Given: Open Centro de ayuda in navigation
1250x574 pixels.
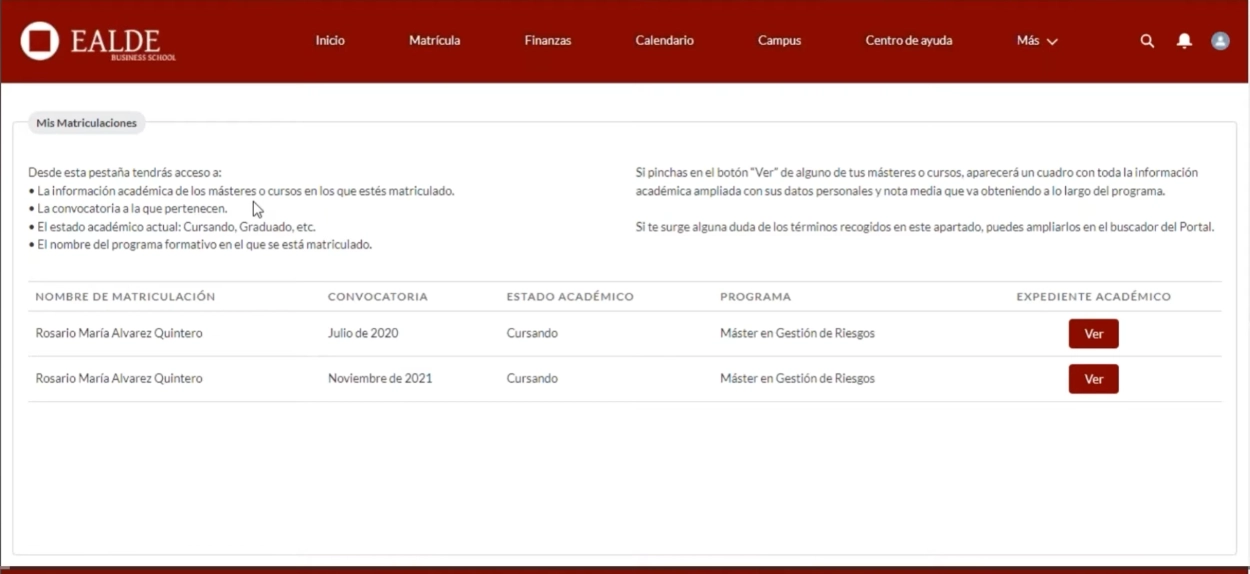Looking at the screenshot, I should pos(909,41).
